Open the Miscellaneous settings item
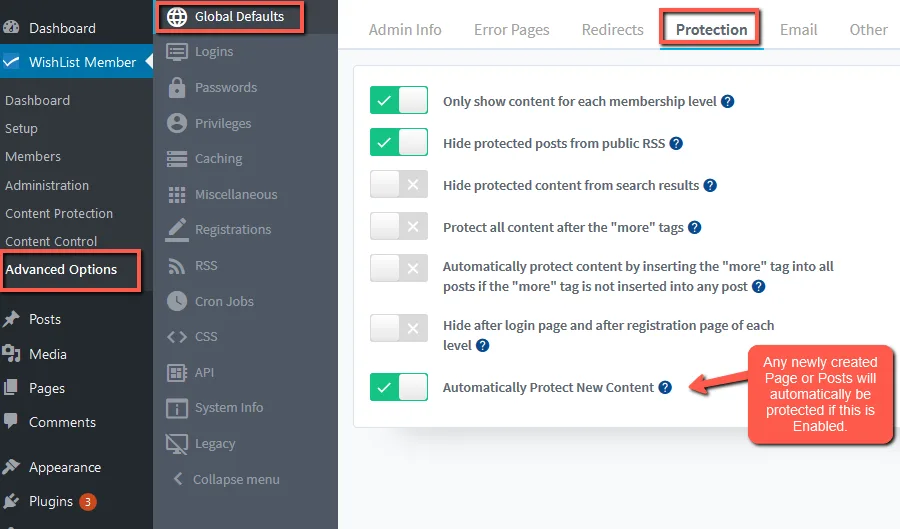The image size is (900, 529). [x=236, y=195]
